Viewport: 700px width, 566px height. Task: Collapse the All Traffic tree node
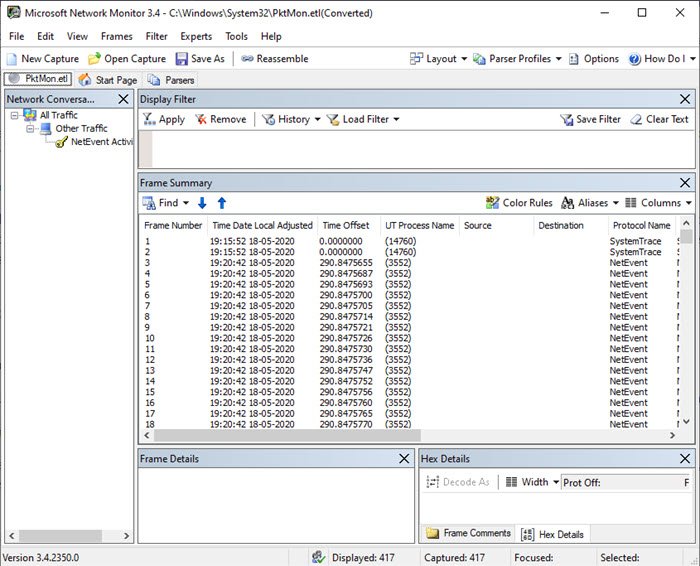click(14, 115)
